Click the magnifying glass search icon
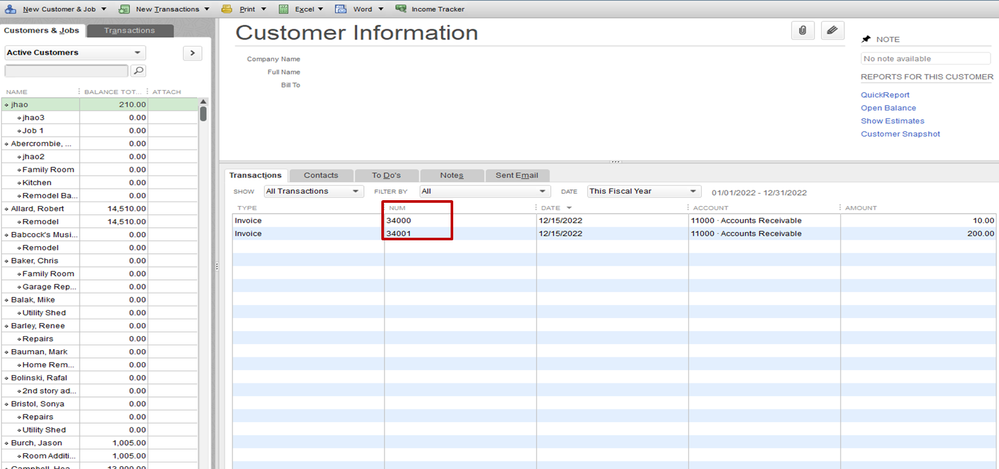This screenshot has width=999, height=469. tap(138, 71)
